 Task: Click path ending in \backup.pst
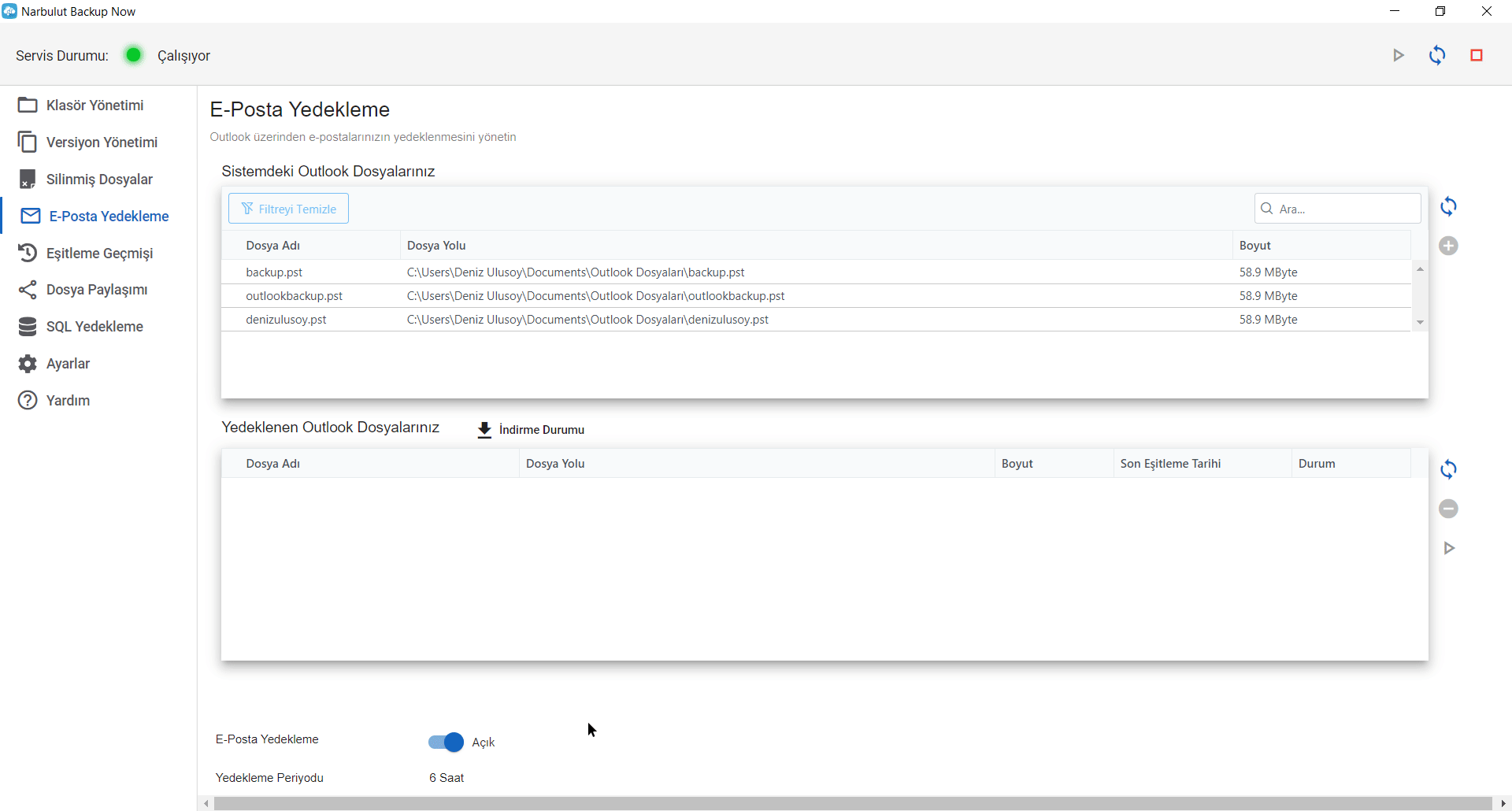point(576,272)
